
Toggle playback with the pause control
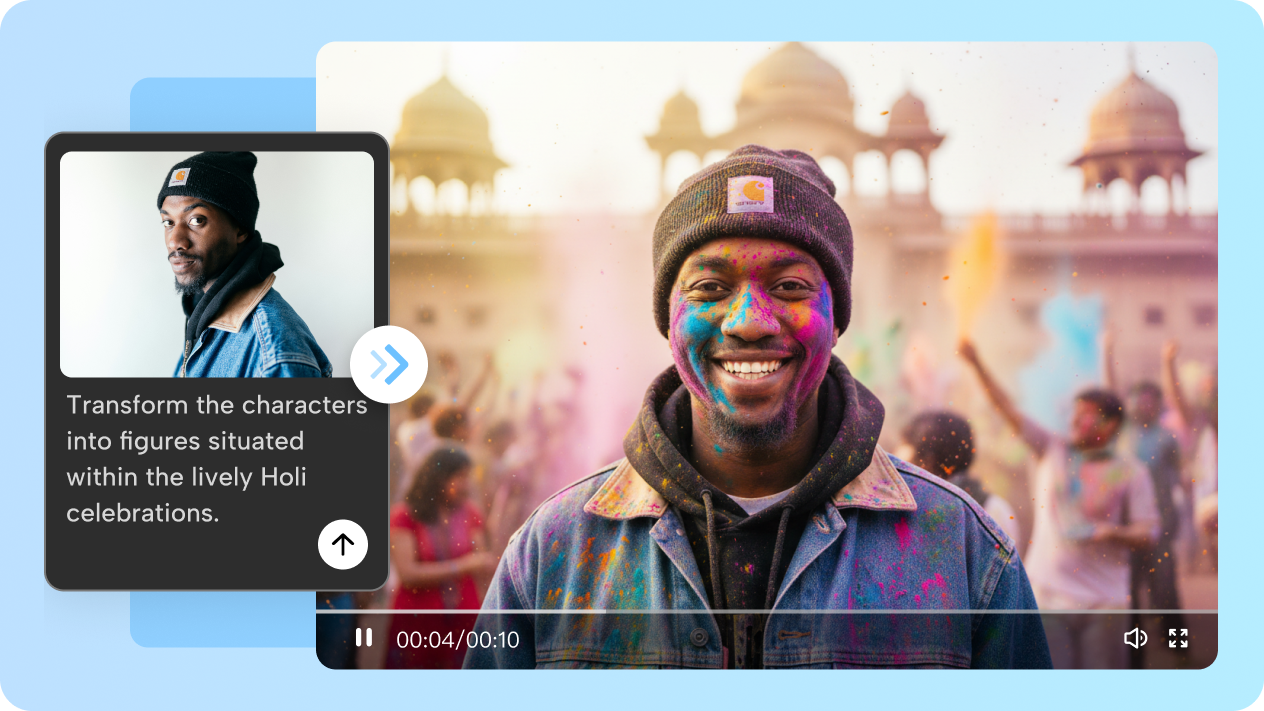click(x=364, y=638)
